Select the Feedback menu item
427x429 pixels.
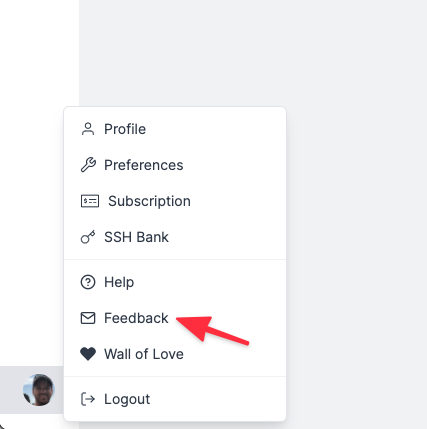click(x=175, y=318)
